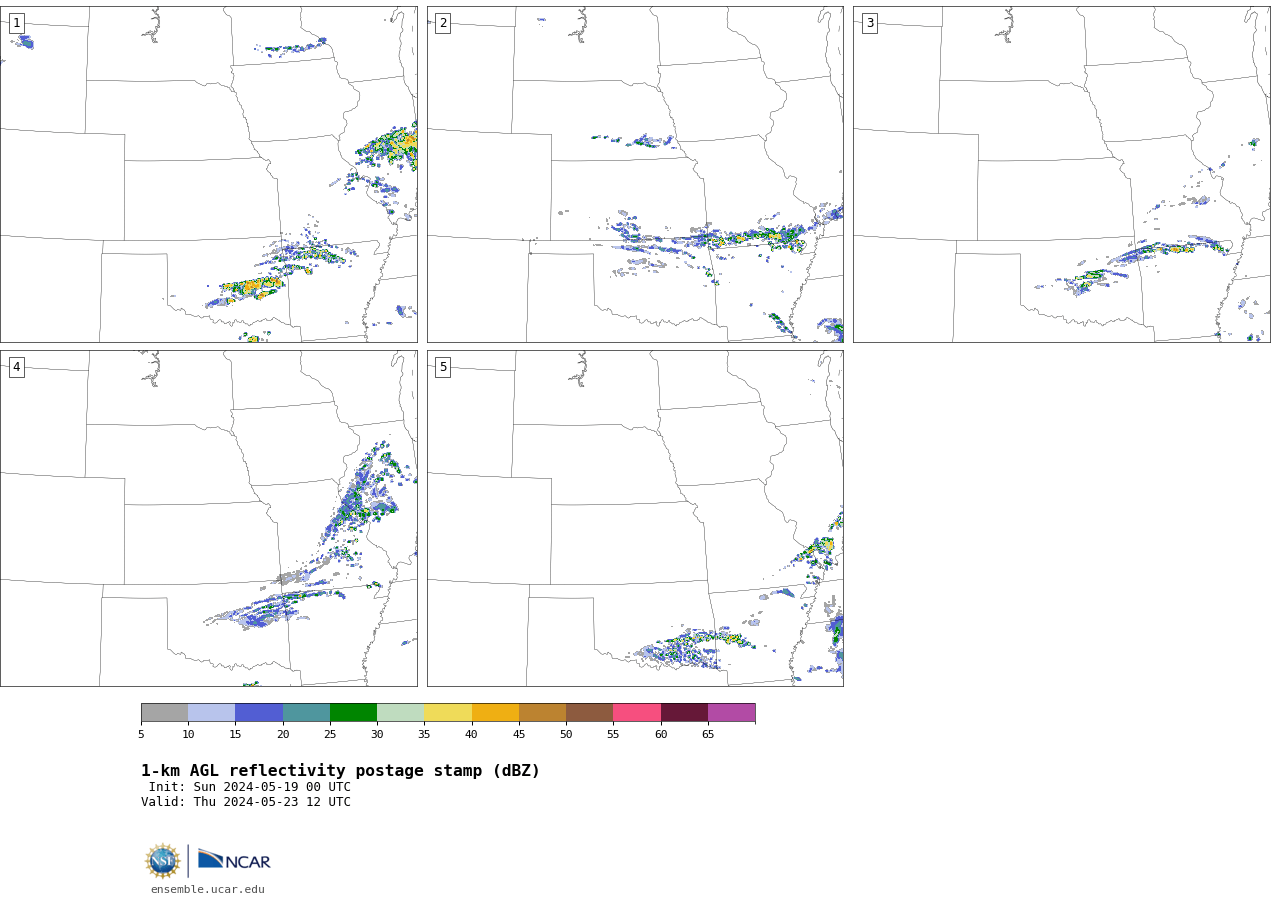Click the colorbar tick label '65'
1280x901 pixels.
[x=708, y=735]
